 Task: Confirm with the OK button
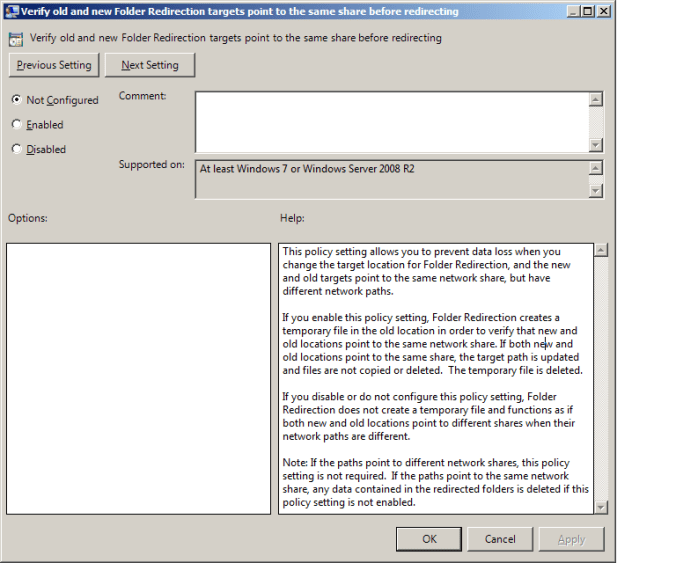429,539
